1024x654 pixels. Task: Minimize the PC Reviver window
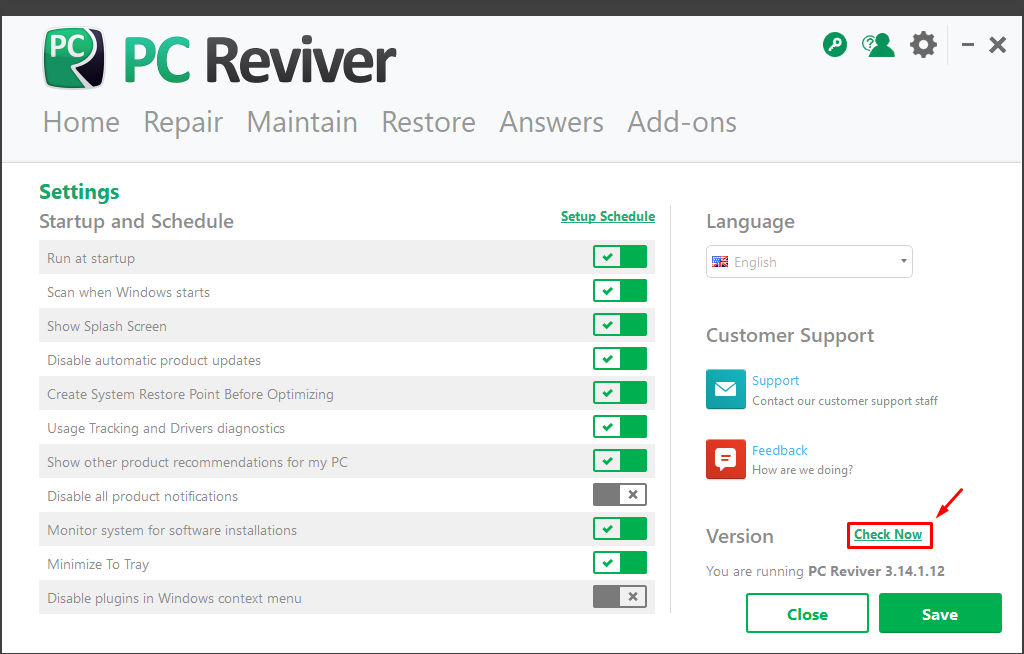coord(968,45)
